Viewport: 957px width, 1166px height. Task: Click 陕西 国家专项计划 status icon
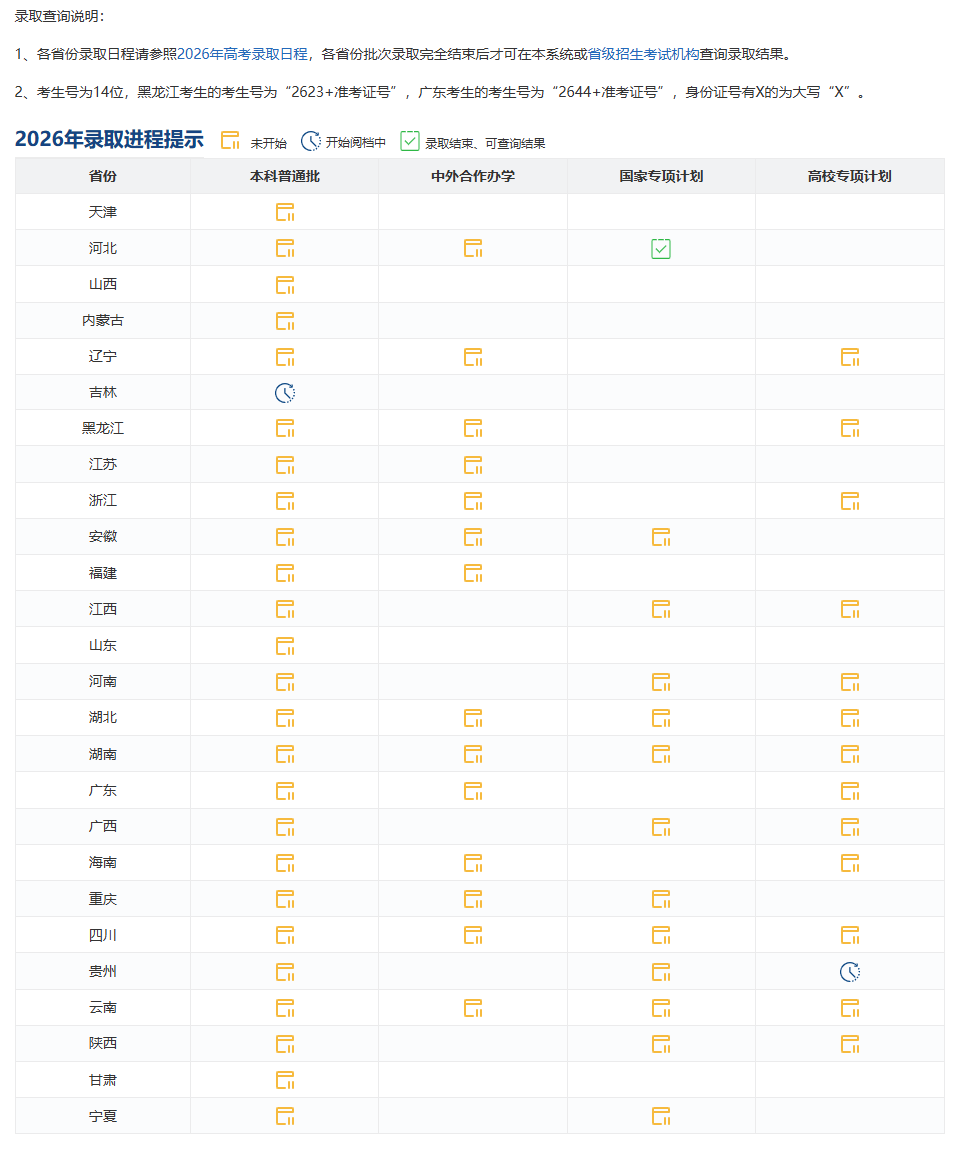coord(661,1044)
